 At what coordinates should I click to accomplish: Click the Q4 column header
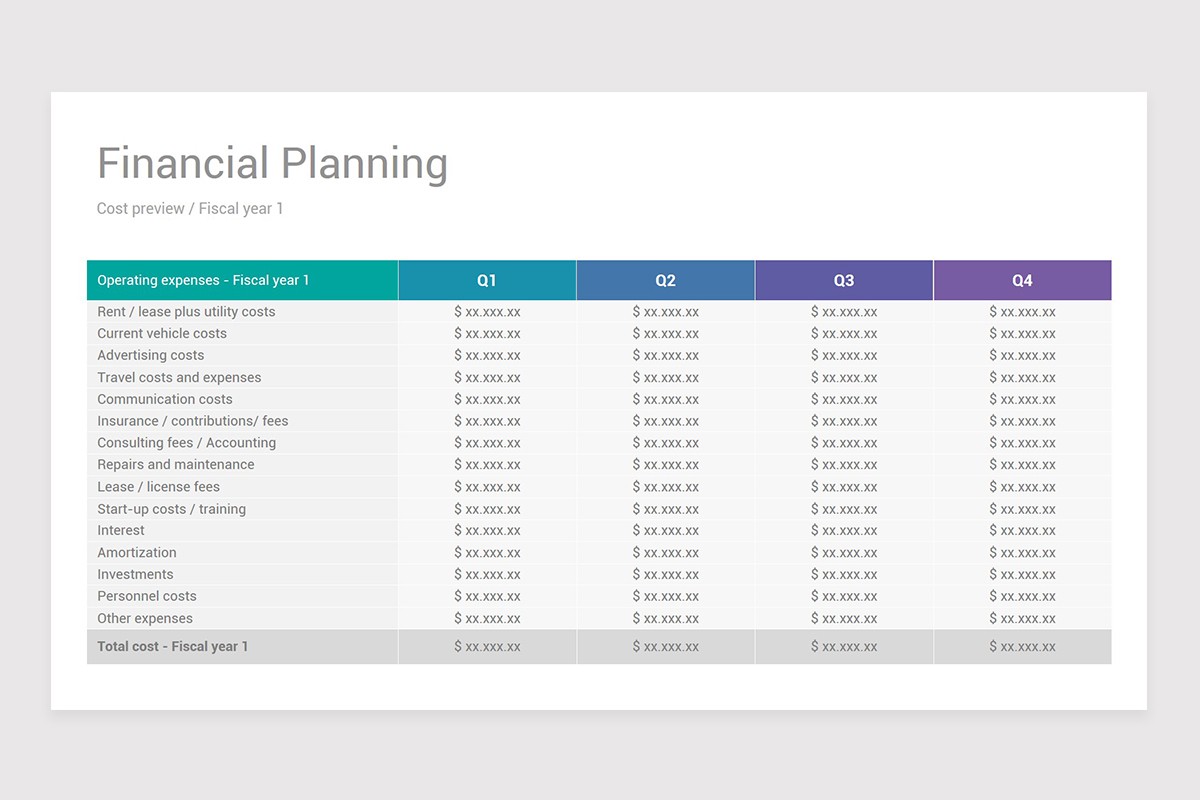pyautogui.click(x=1021, y=280)
